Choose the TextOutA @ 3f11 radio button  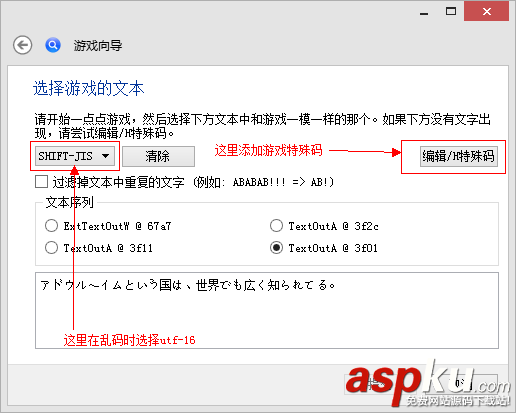[51, 248]
